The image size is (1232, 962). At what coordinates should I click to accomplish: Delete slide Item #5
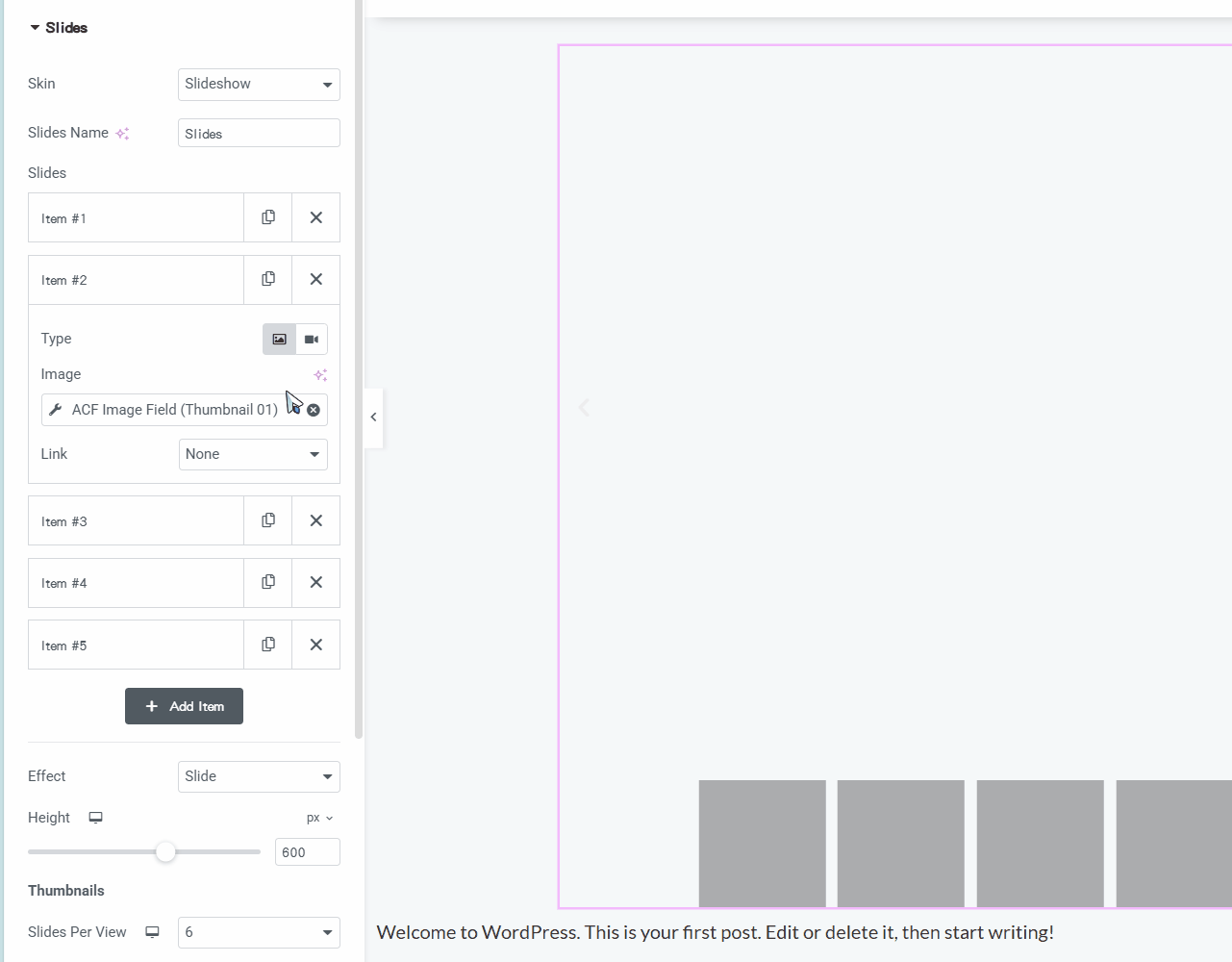(315, 645)
